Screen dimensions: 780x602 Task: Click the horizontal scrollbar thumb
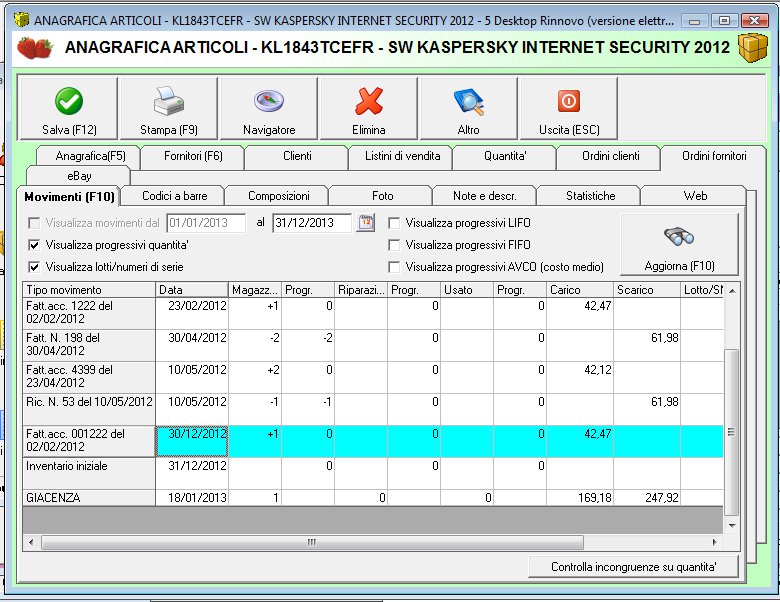312,542
